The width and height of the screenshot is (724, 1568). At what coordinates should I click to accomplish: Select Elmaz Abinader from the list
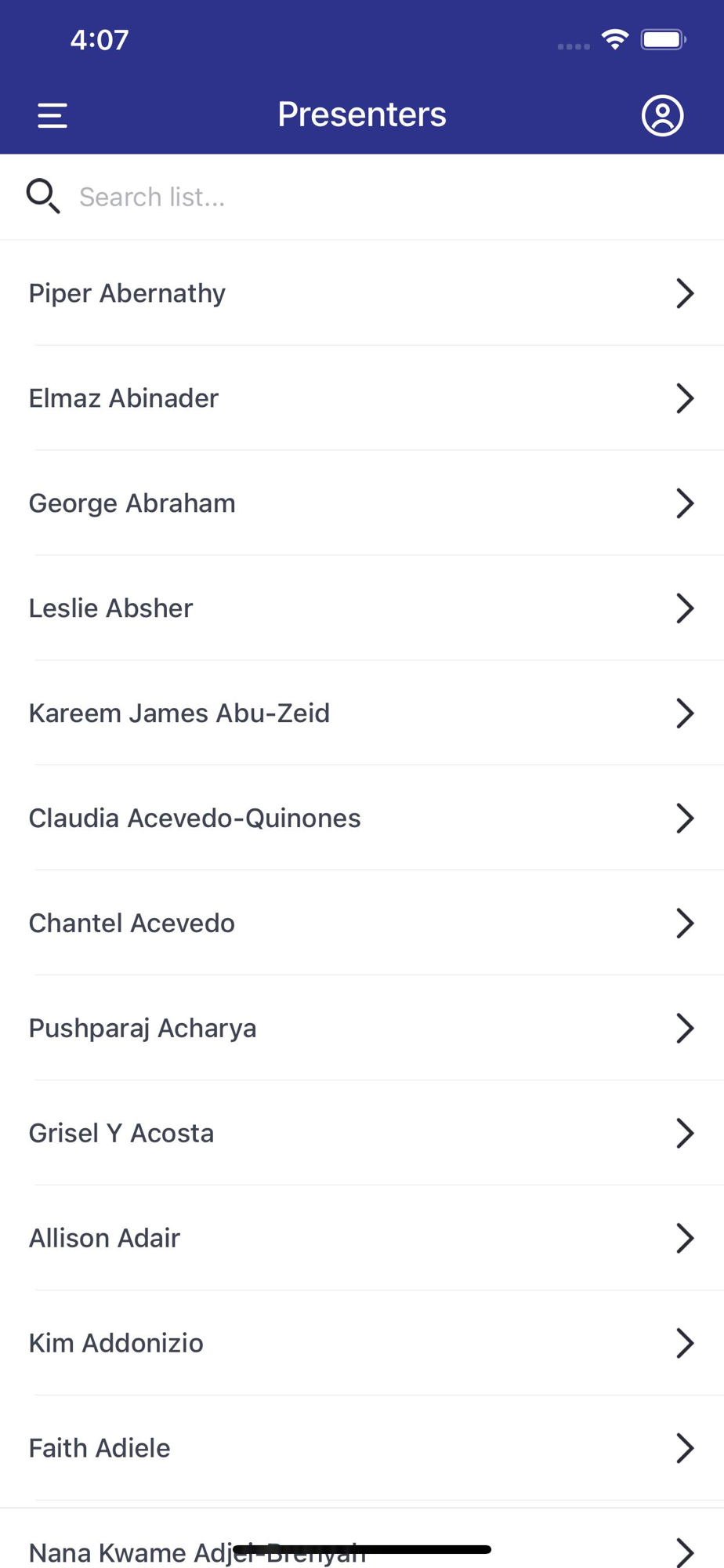point(124,398)
